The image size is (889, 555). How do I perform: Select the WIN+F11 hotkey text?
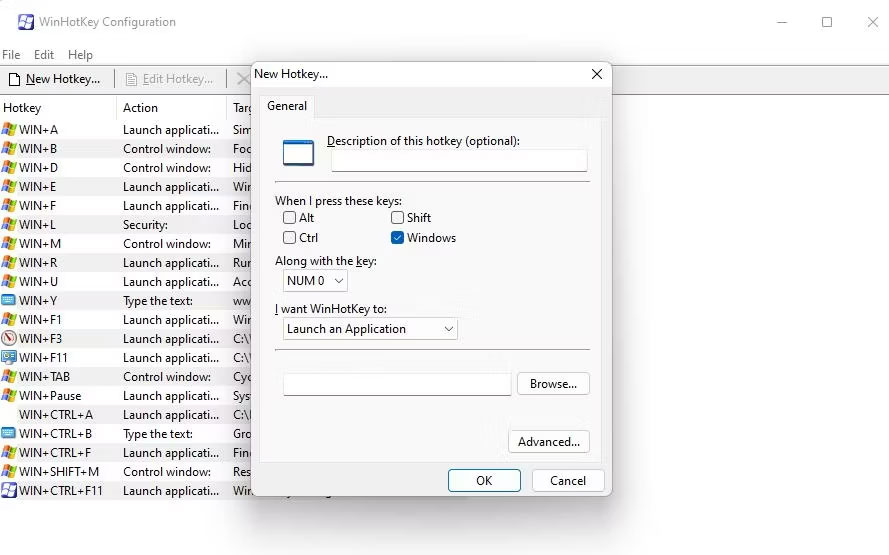(x=43, y=357)
